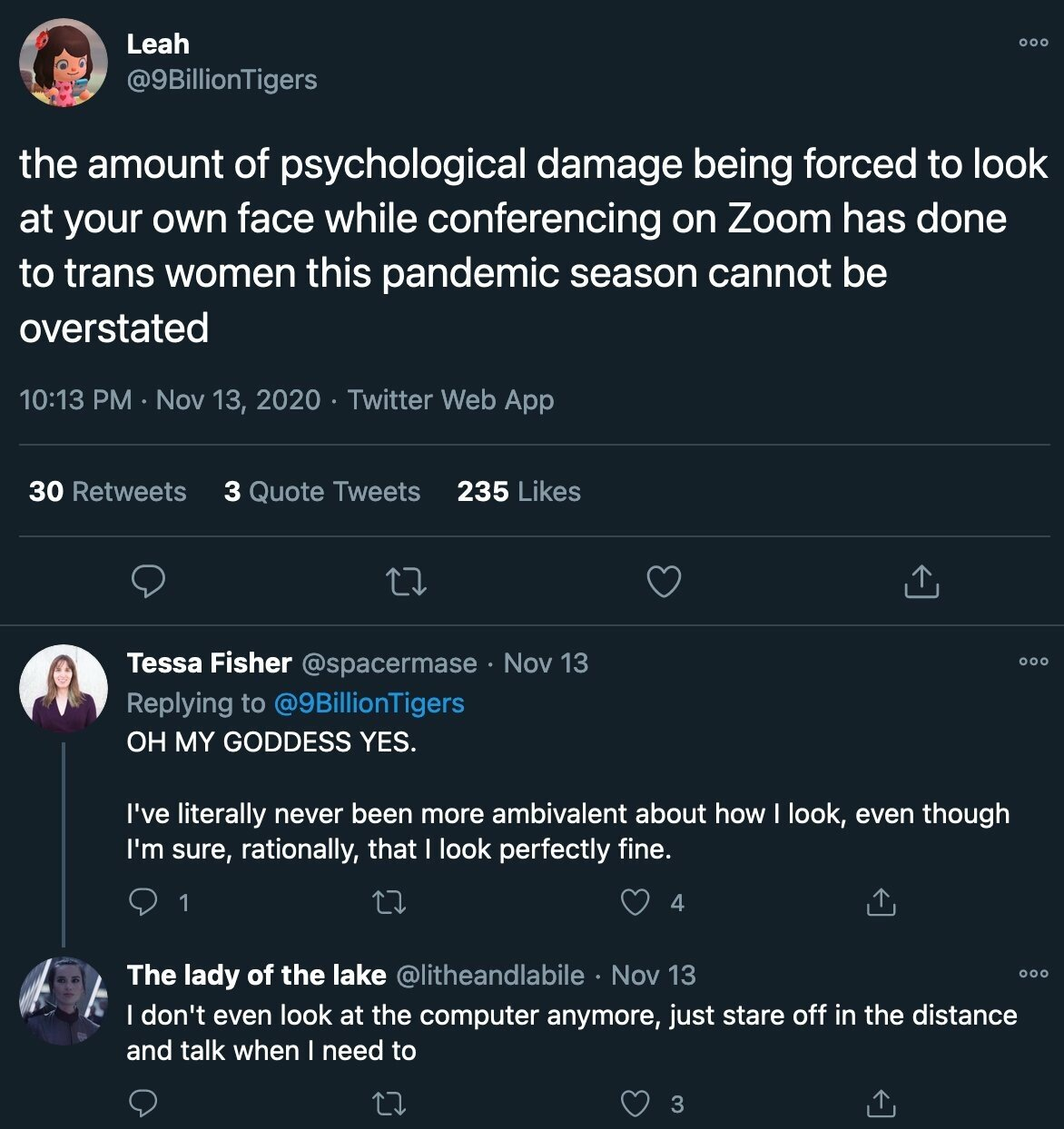Like Leah's tweet with heart icon

tap(664, 582)
